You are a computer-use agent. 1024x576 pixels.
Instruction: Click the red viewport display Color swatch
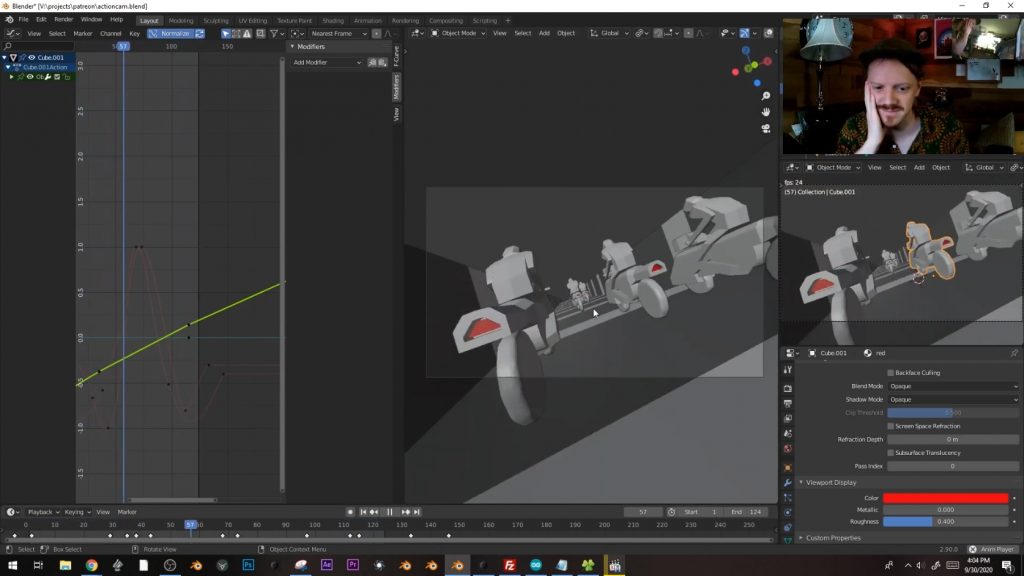click(945, 498)
